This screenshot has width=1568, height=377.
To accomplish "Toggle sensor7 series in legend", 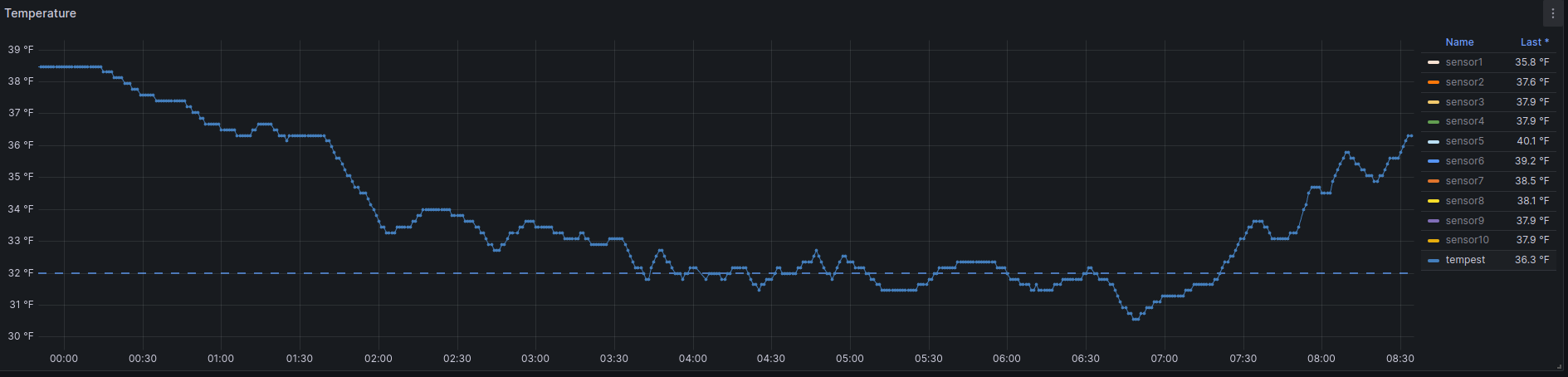I will [x=1464, y=181].
